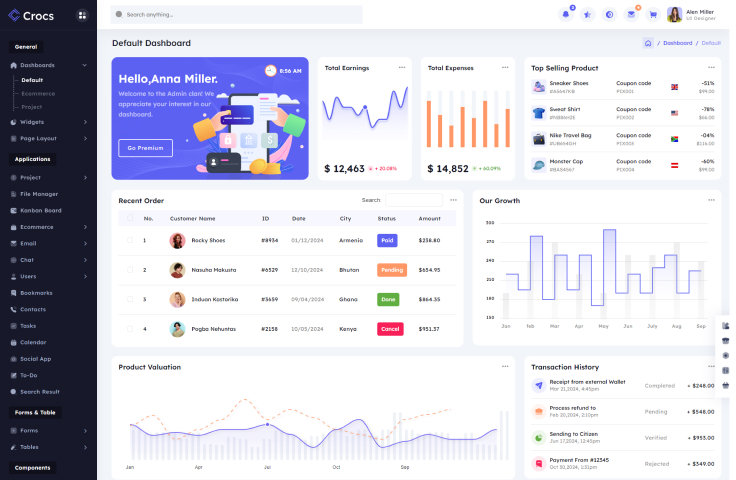Toggle dark mode icon in header

(609, 14)
